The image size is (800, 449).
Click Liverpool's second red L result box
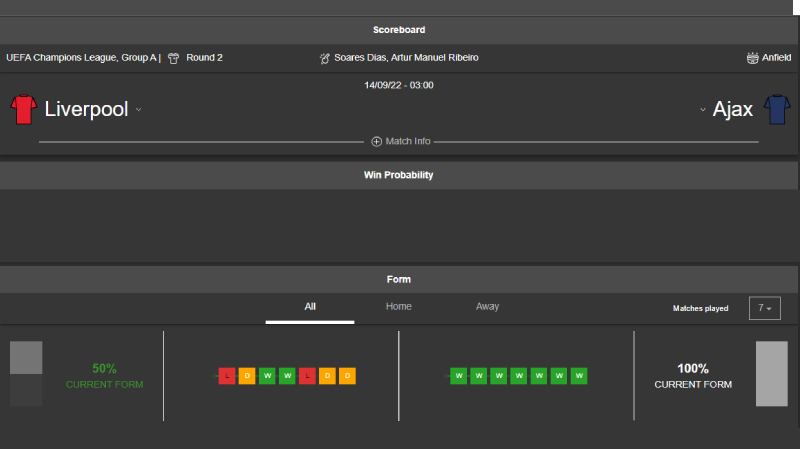pyautogui.click(x=307, y=376)
